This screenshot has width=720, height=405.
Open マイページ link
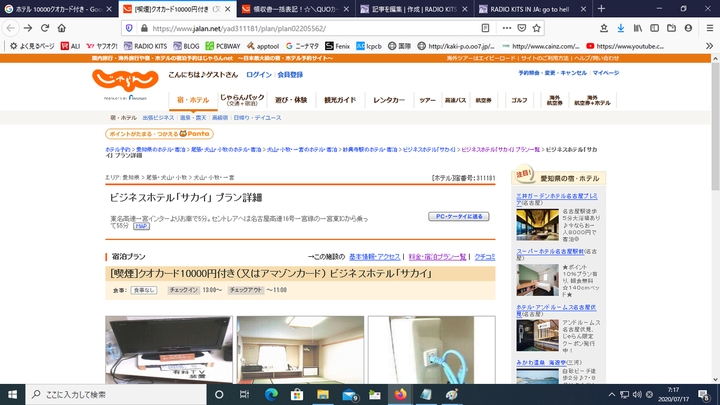[606, 73]
